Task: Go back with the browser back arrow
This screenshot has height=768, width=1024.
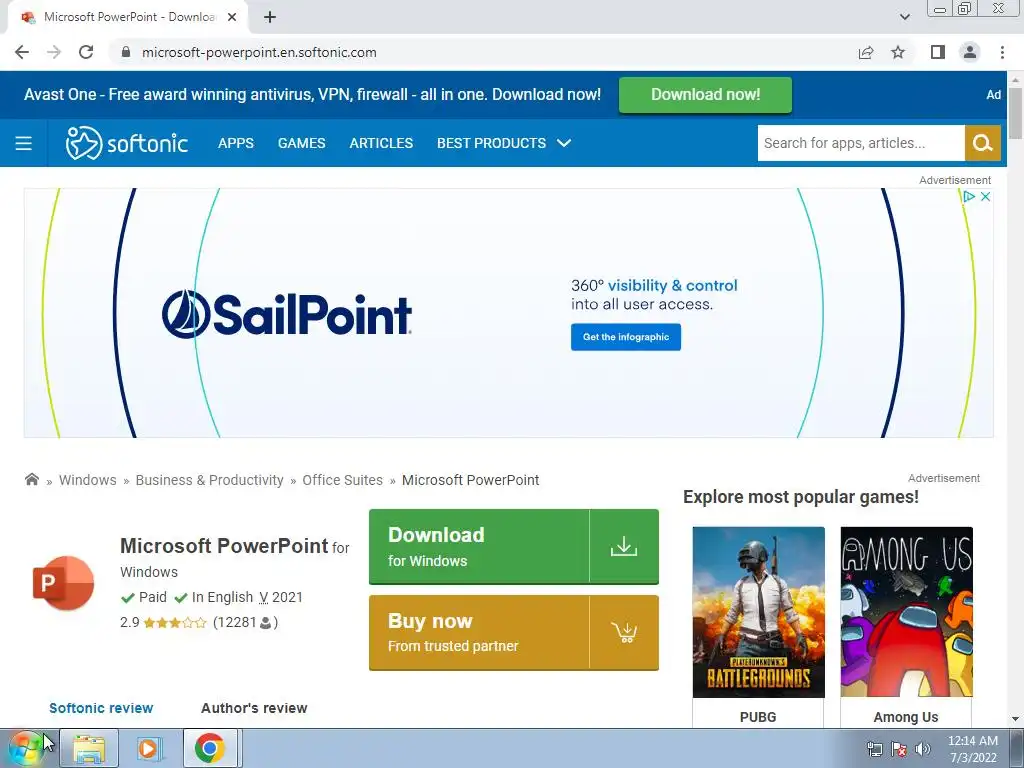Action: point(22,52)
